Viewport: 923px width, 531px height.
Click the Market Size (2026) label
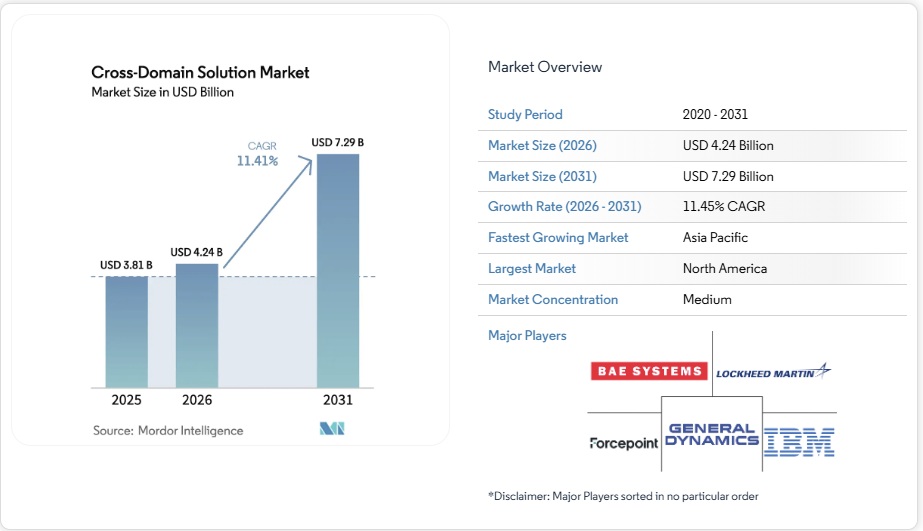(x=542, y=145)
